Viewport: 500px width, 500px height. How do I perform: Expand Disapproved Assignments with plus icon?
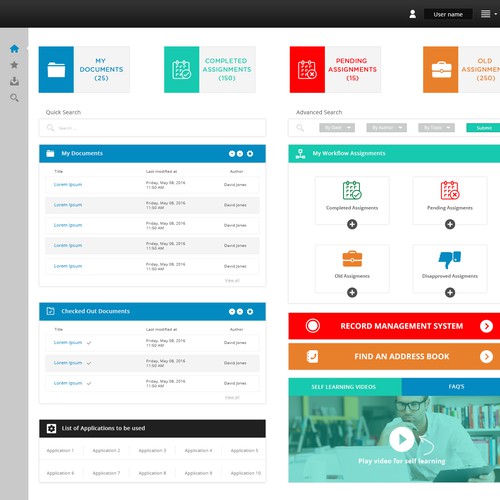[x=450, y=293]
